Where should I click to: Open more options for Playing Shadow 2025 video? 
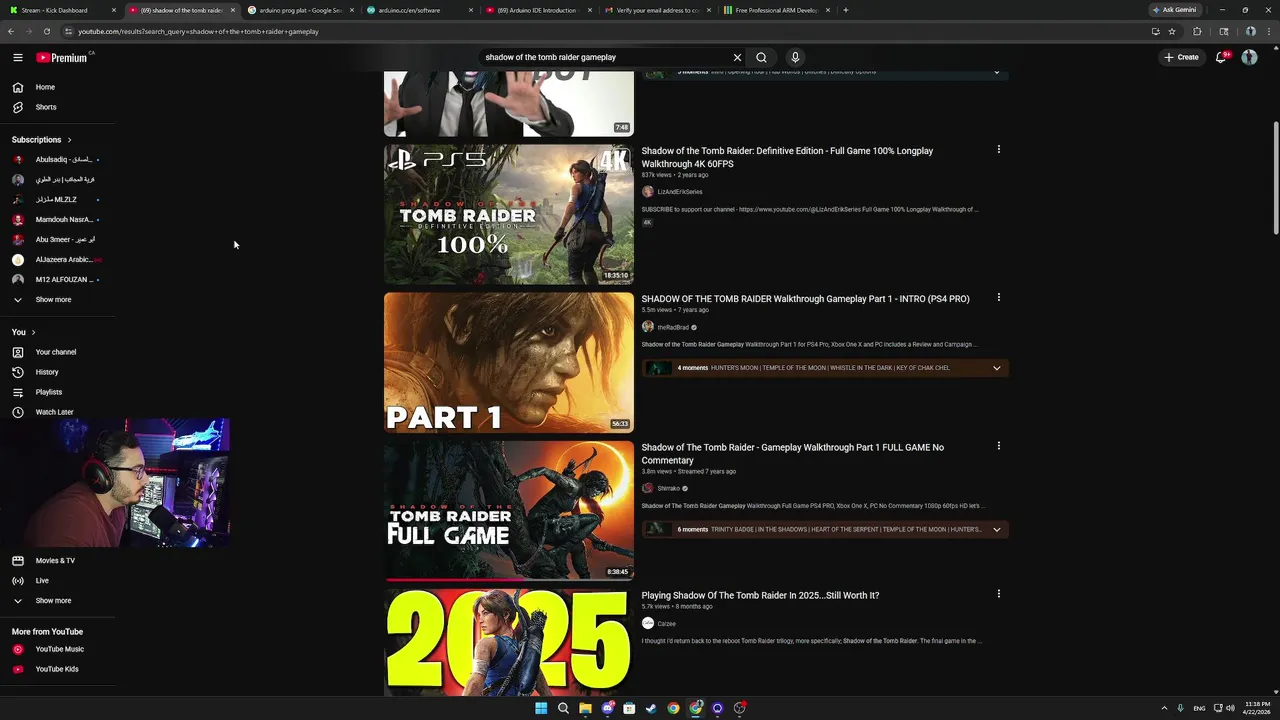pos(998,594)
